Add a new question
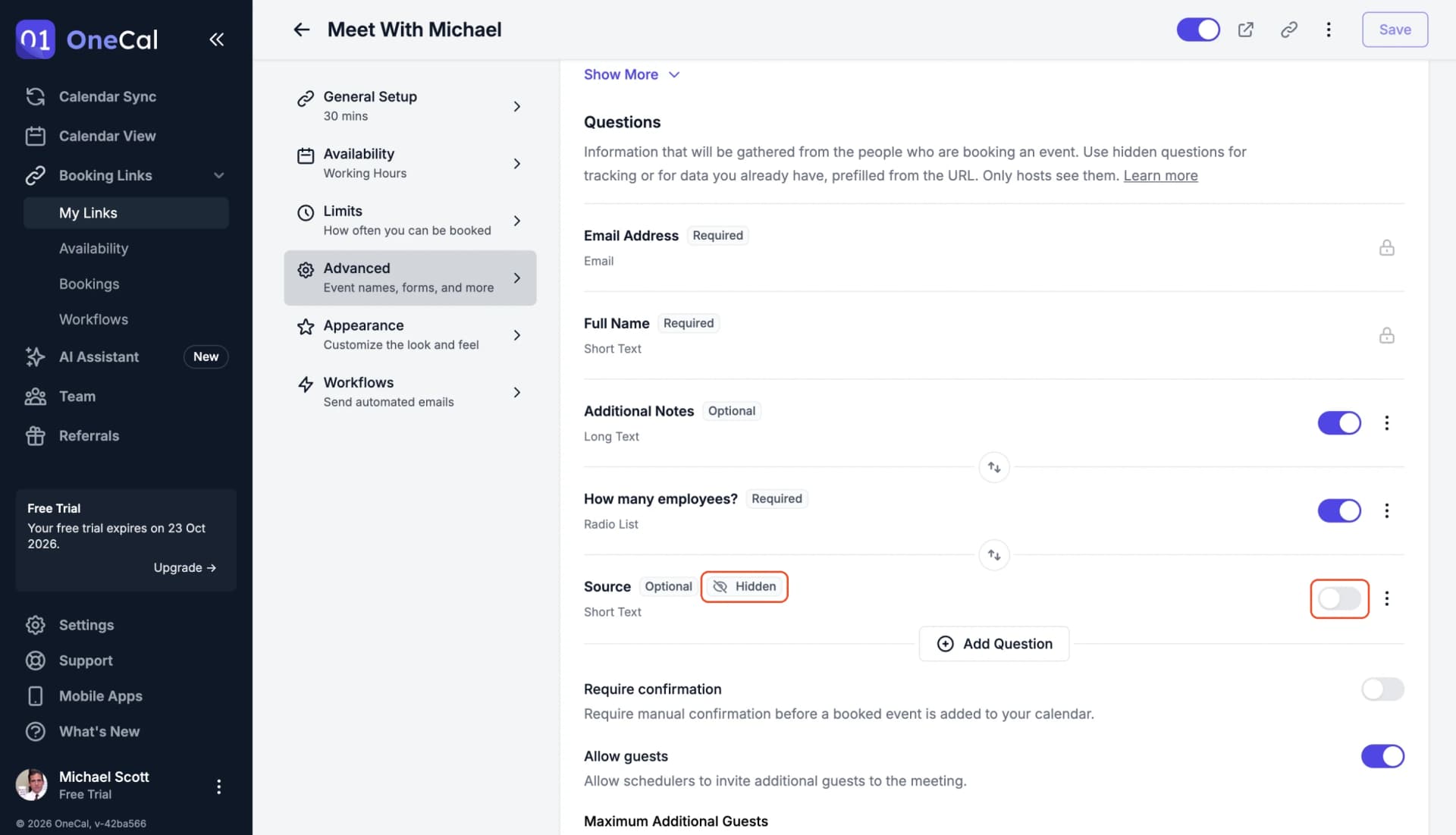This screenshot has height=835, width=1456. [x=994, y=644]
